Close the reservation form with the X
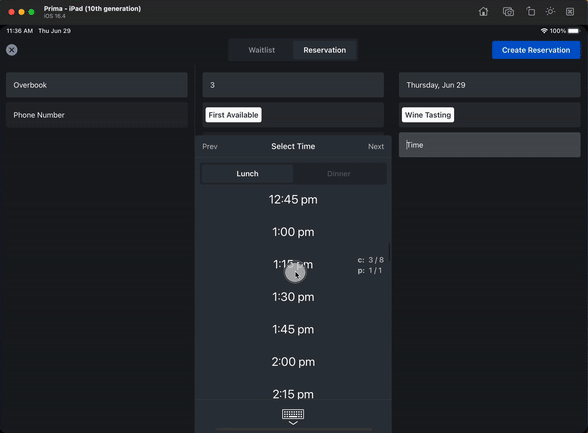Viewport: 588px width, 433px height. coord(12,49)
